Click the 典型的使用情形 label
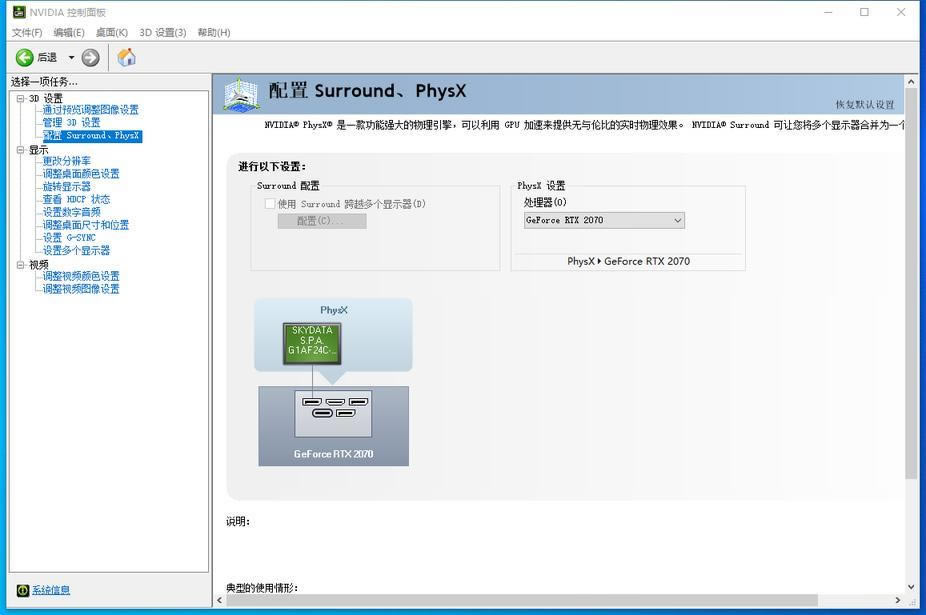 point(262,588)
